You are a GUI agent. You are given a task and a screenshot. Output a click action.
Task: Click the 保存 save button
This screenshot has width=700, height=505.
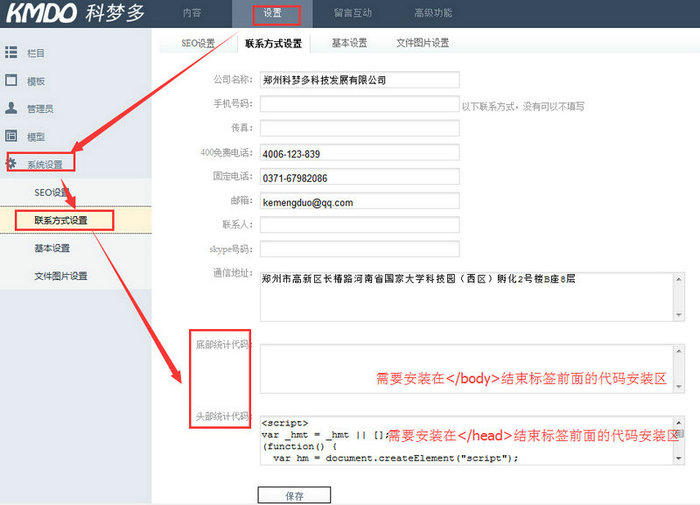294,495
